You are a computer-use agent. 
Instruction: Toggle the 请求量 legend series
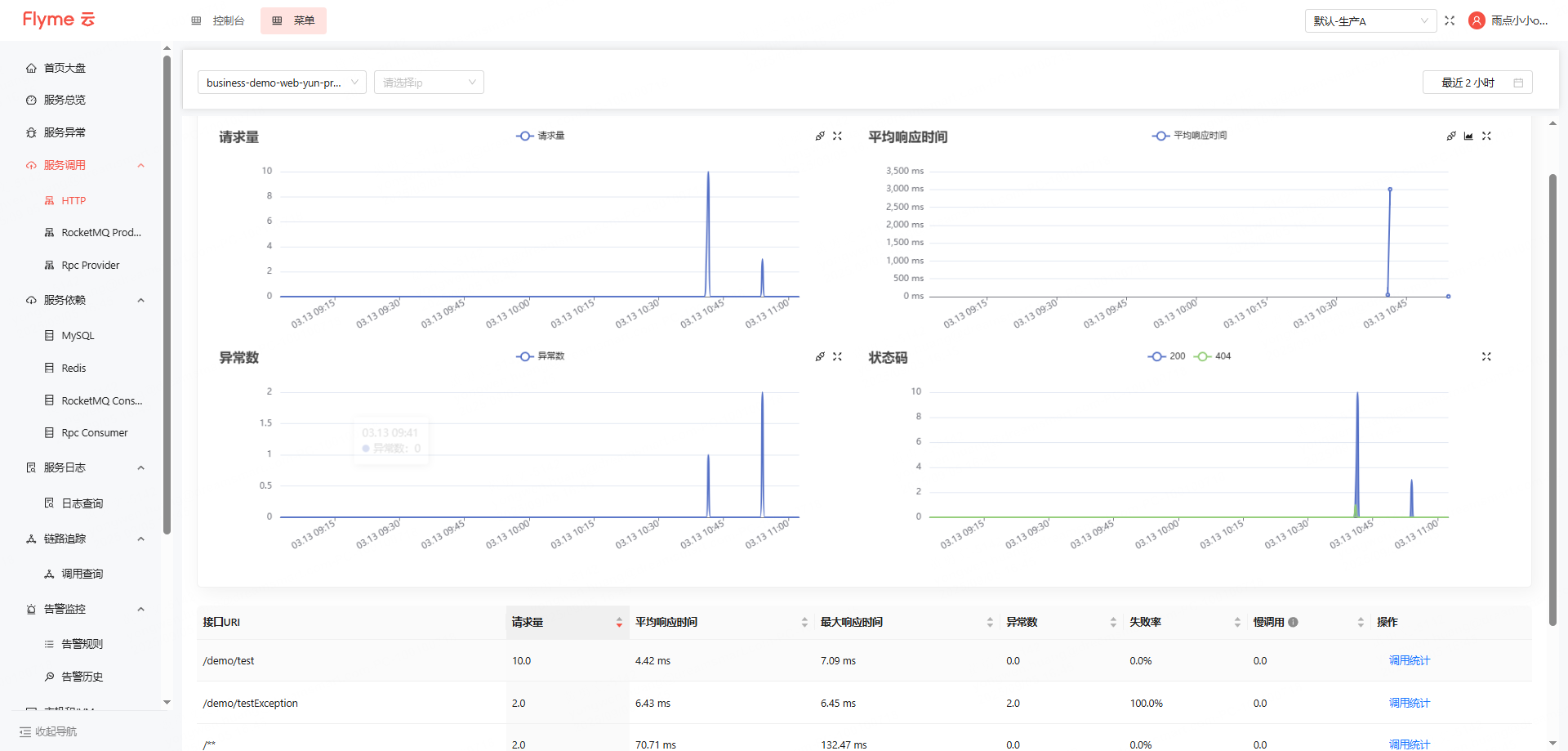(x=541, y=136)
